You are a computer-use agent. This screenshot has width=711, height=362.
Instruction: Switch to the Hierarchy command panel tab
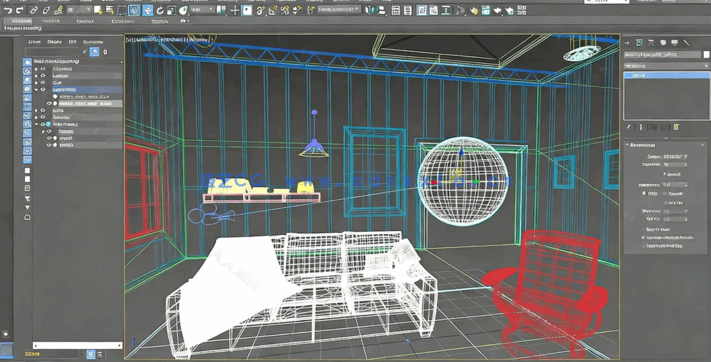651,43
